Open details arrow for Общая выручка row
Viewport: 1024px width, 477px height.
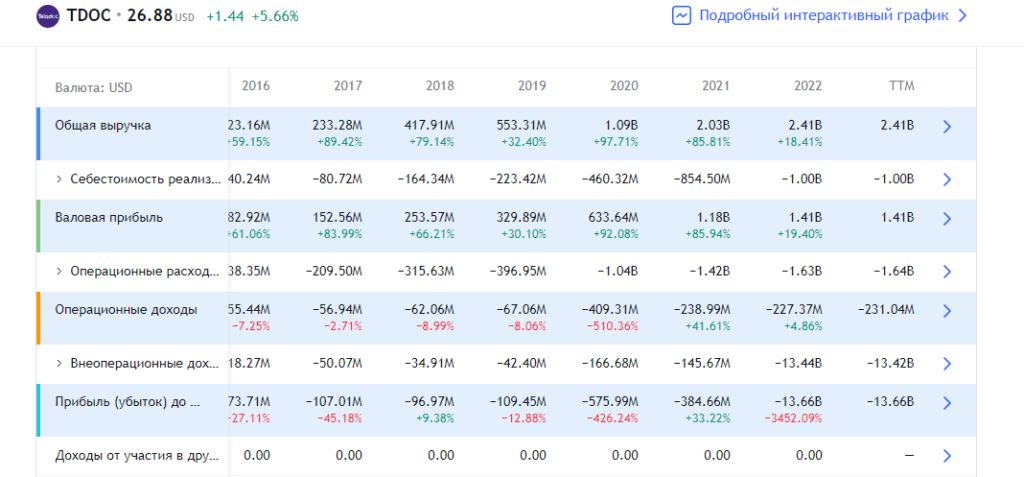pos(947,127)
